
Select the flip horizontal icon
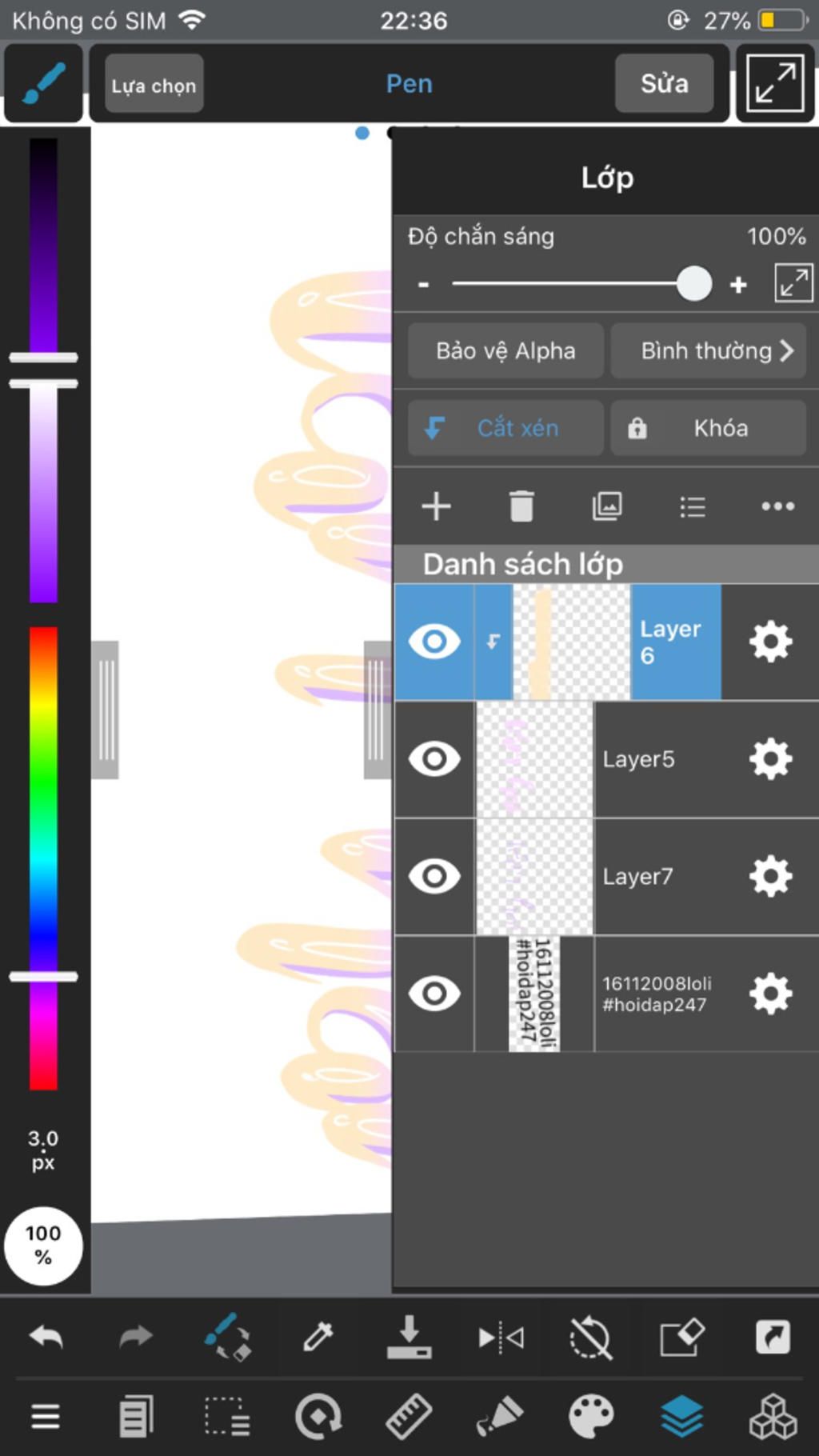click(x=501, y=1337)
